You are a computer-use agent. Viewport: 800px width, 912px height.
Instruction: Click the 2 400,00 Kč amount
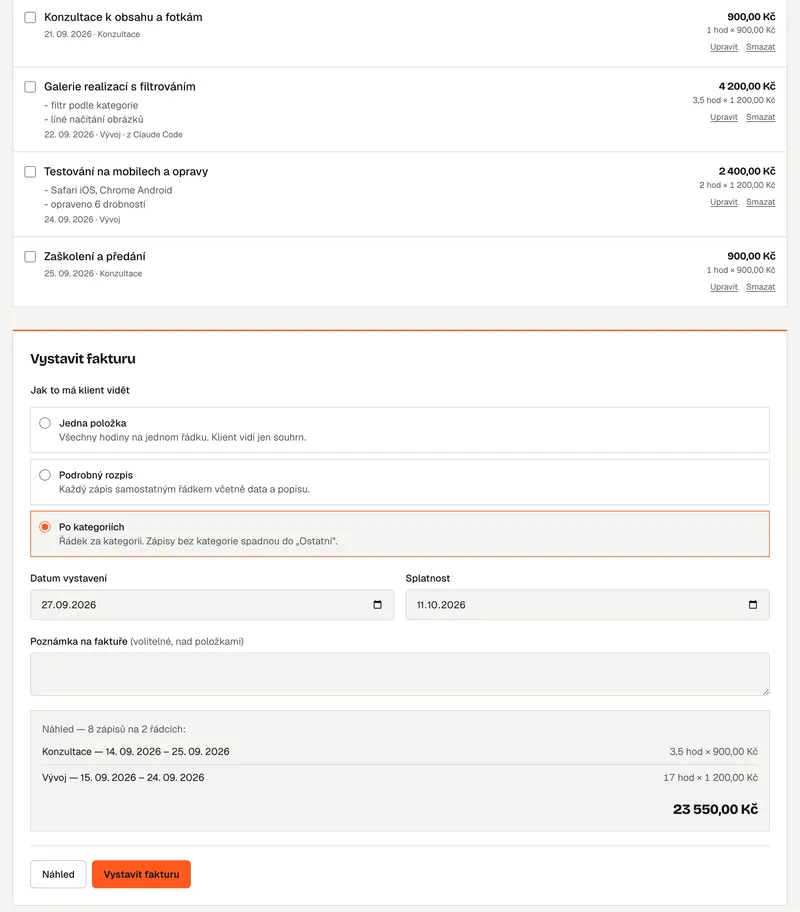pos(746,171)
